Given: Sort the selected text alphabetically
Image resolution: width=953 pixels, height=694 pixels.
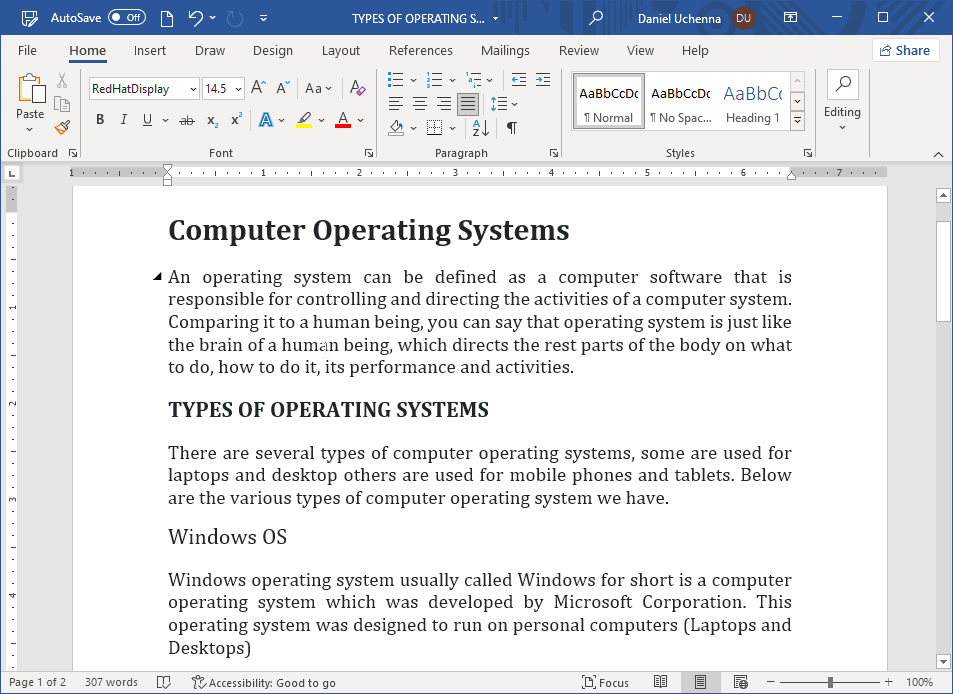Looking at the screenshot, I should [480, 127].
